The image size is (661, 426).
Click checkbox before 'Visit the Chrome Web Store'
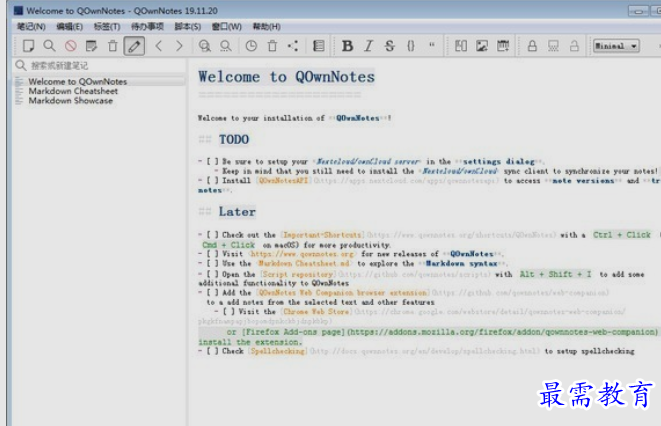pos(229,312)
